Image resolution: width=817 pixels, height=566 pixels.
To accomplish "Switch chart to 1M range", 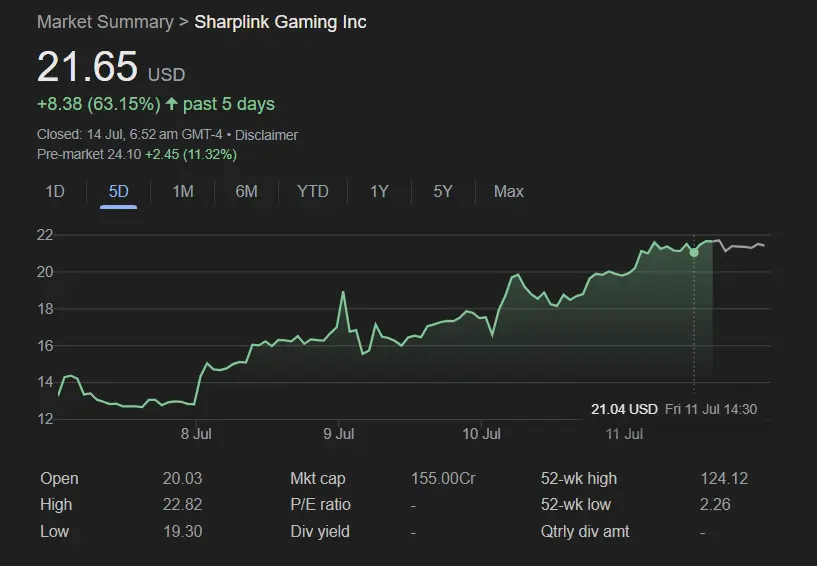I will tap(183, 192).
